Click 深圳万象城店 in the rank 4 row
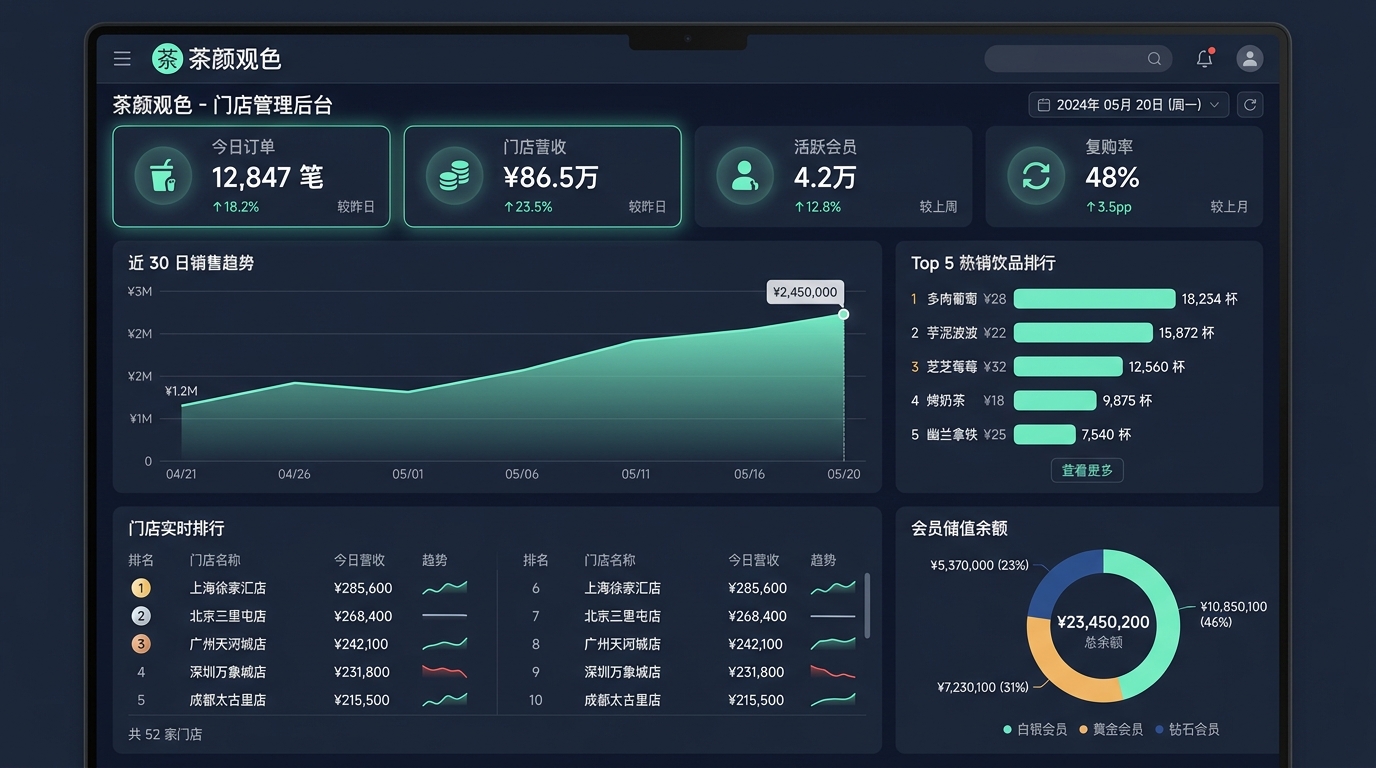 point(228,672)
